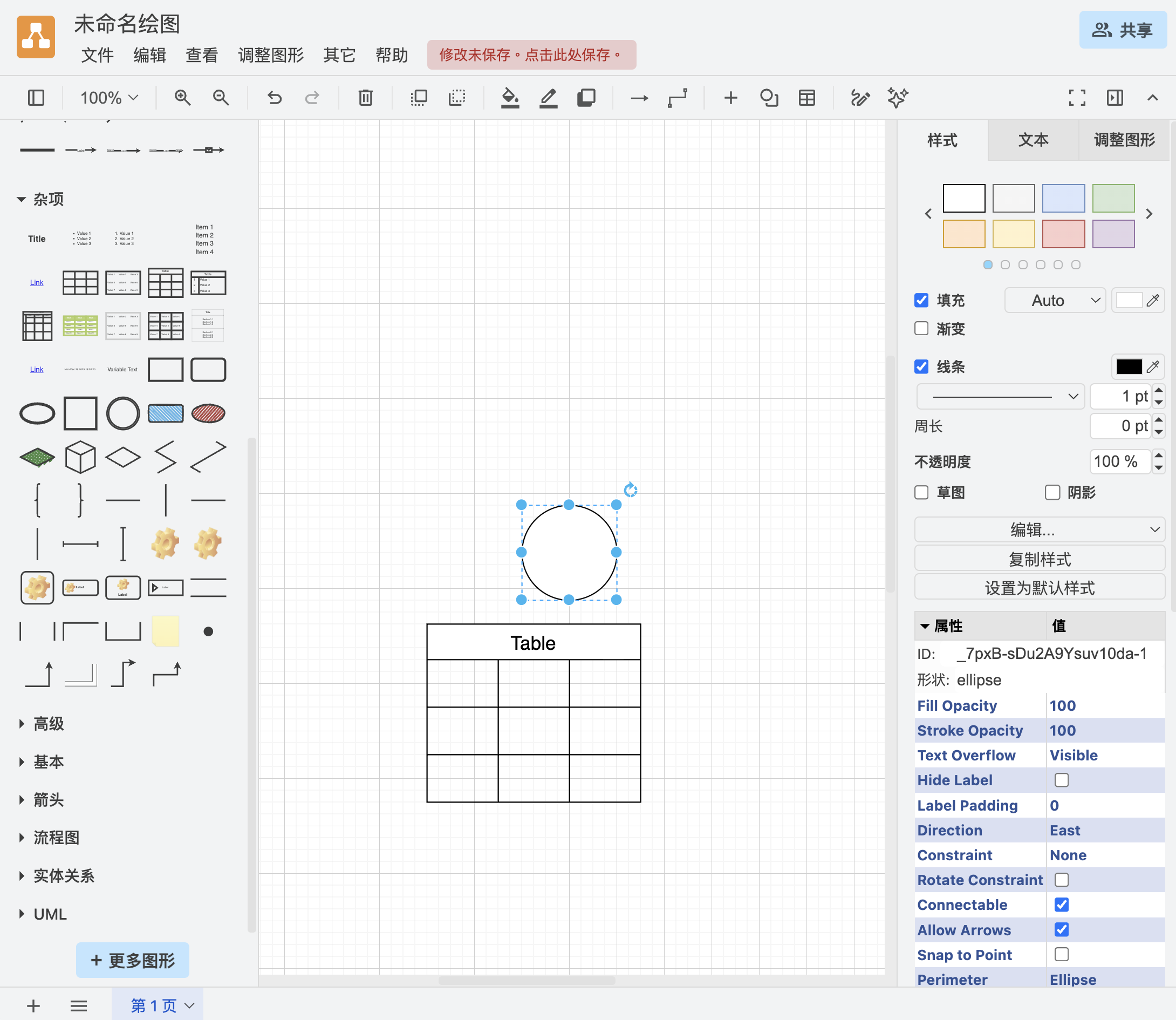Click the 更多图形 button
The image size is (1176, 1020).
click(x=133, y=960)
